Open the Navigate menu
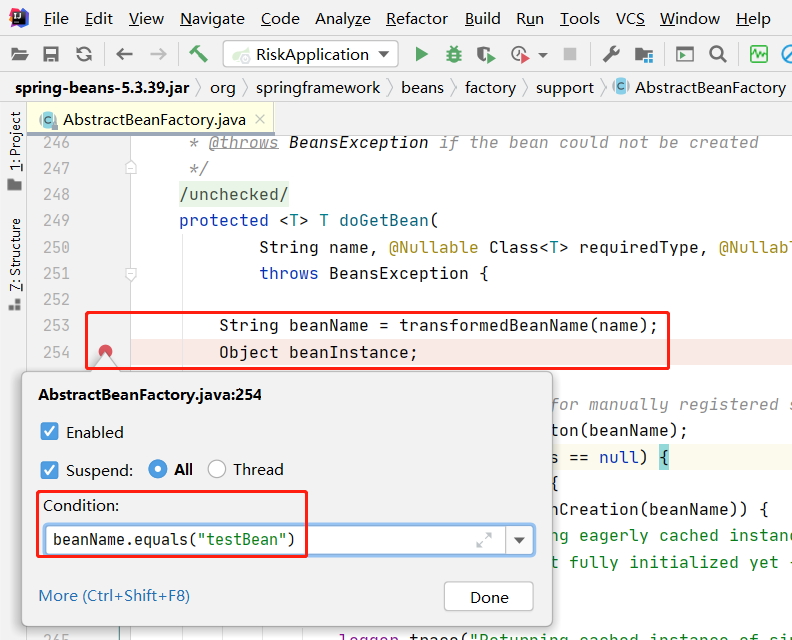 pos(212,19)
